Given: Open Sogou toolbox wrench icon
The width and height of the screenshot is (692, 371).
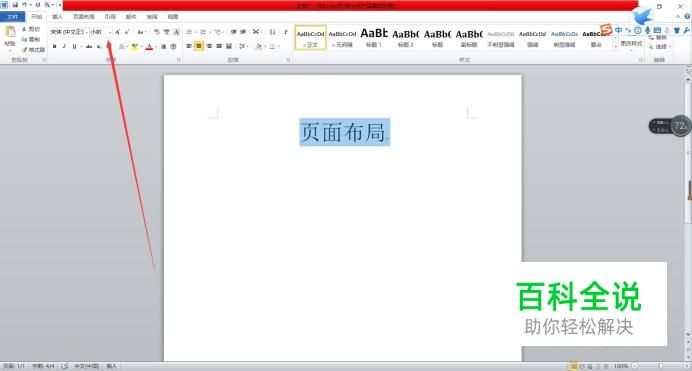Looking at the screenshot, I should 686,30.
